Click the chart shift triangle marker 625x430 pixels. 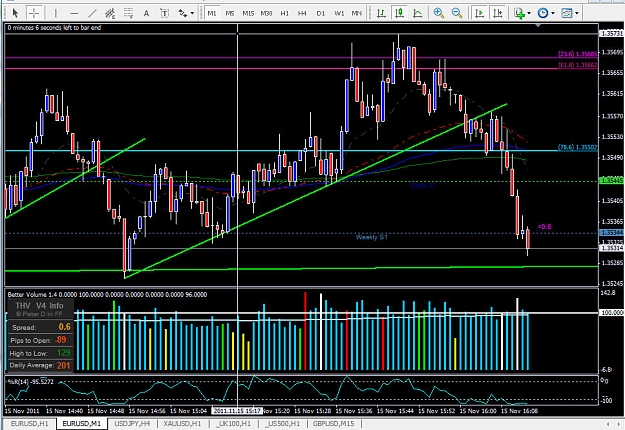pyautogui.click(x=538, y=26)
